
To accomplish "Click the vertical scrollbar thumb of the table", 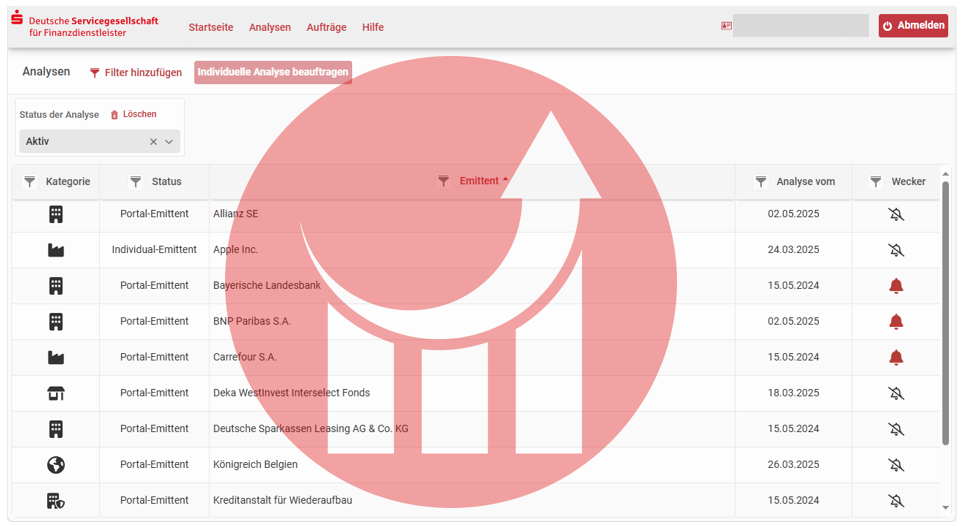I will coord(946,313).
